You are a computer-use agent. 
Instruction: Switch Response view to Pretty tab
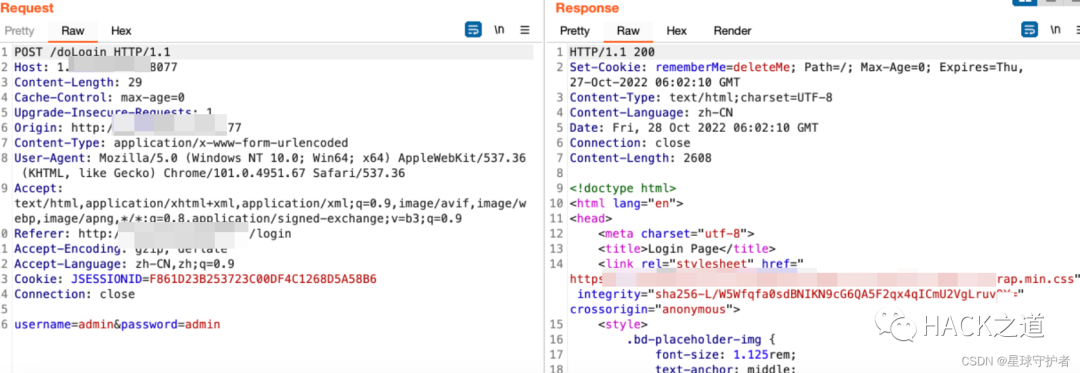click(x=575, y=31)
